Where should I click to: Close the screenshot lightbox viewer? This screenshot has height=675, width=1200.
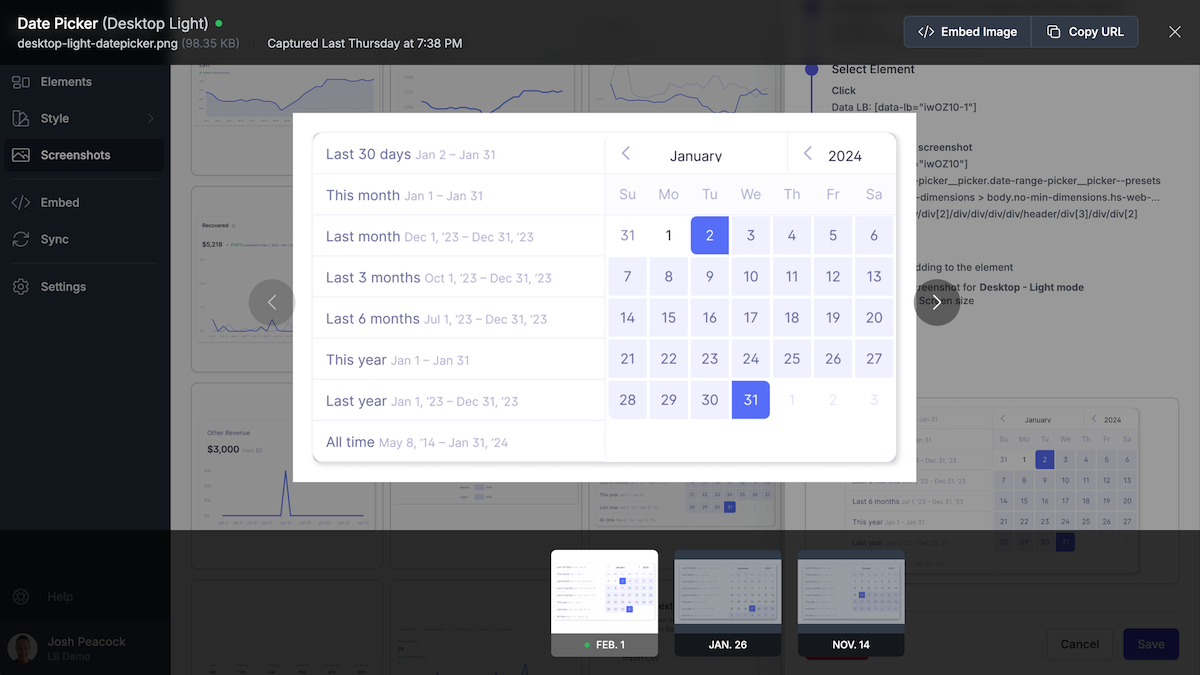(x=1175, y=32)
